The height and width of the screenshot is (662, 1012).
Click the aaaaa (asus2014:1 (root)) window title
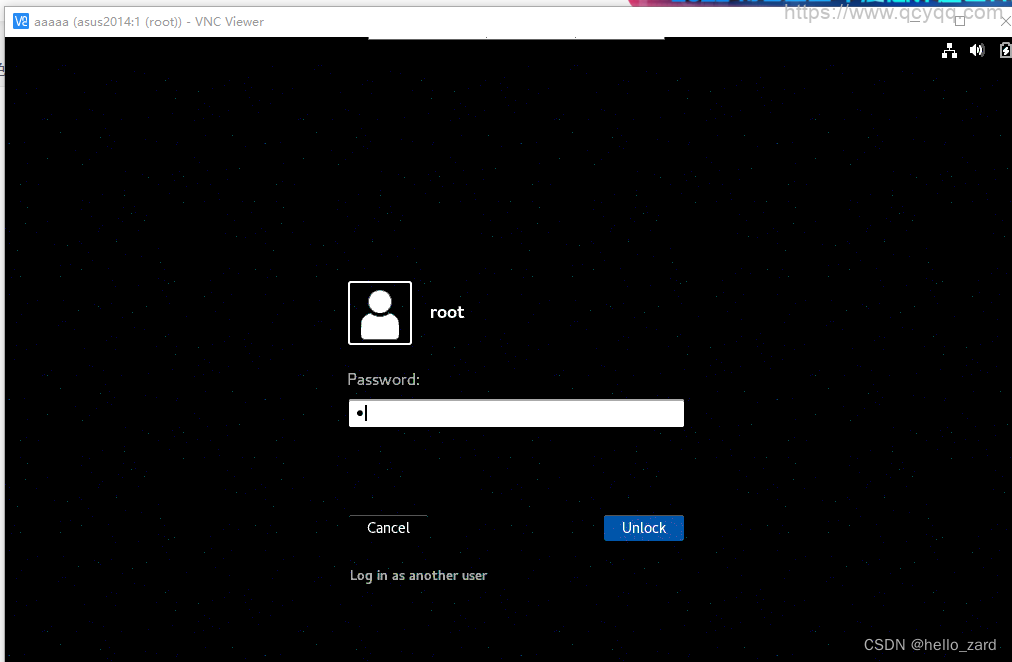108,22
